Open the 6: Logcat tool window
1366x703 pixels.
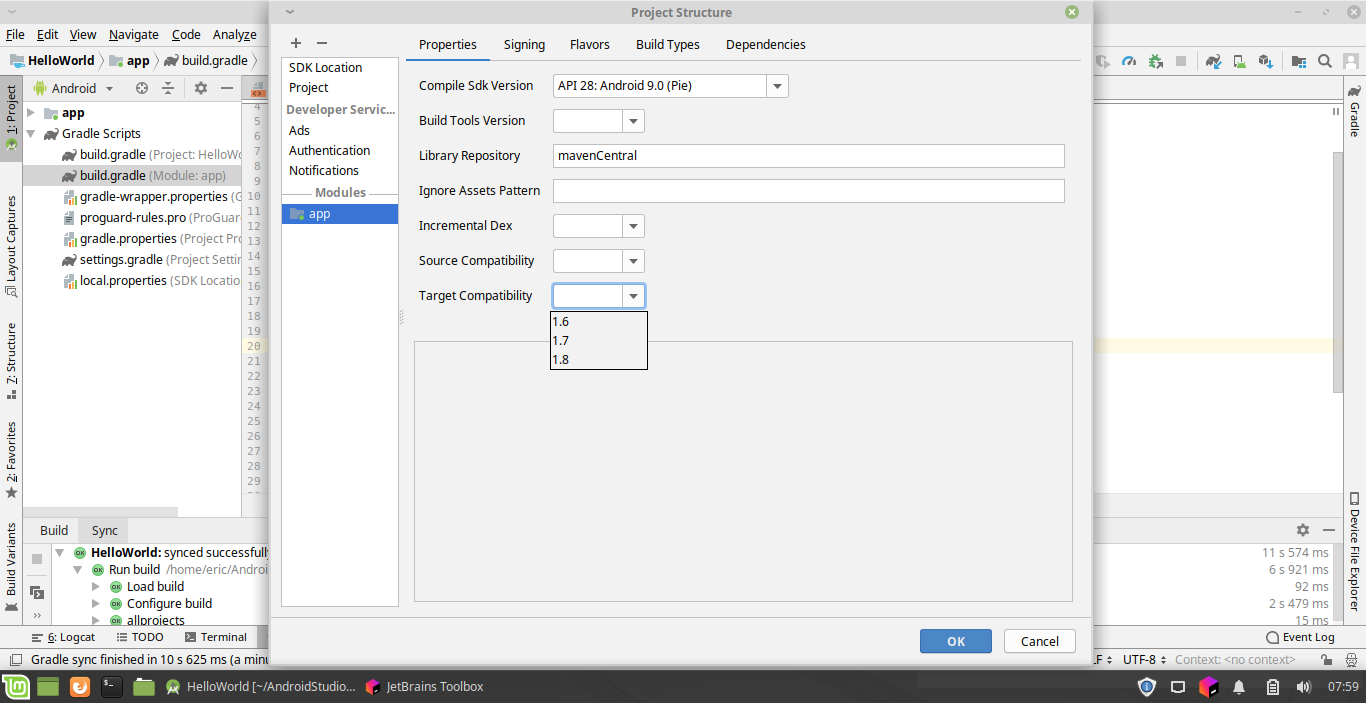coord(64,637)
